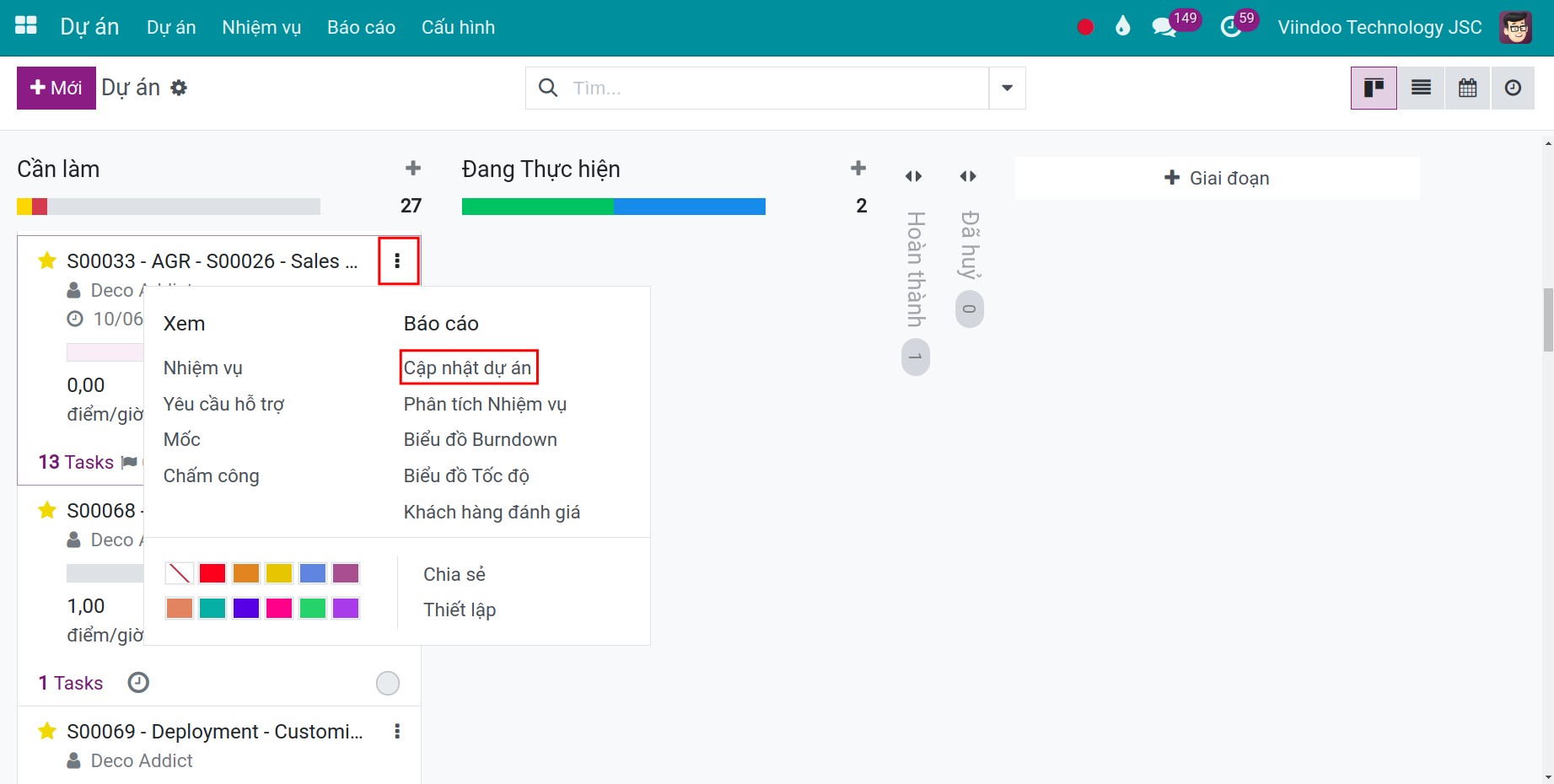Select Cập nhật dự án in the card menu
Screen dimensions: 1554x784
pos(467,368)
